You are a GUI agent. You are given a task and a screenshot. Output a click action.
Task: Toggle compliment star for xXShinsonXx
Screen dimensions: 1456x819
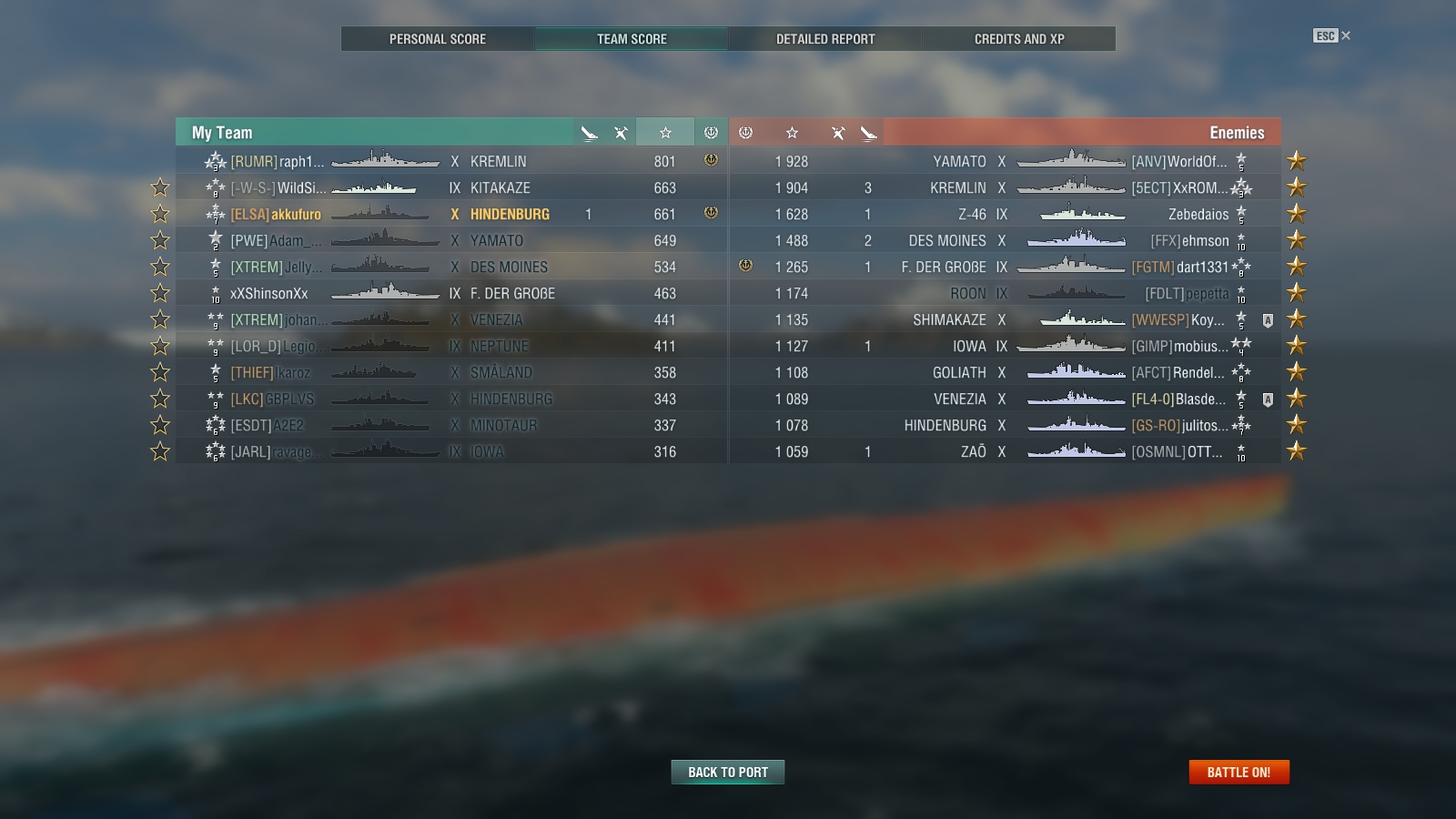pos(160,293)
